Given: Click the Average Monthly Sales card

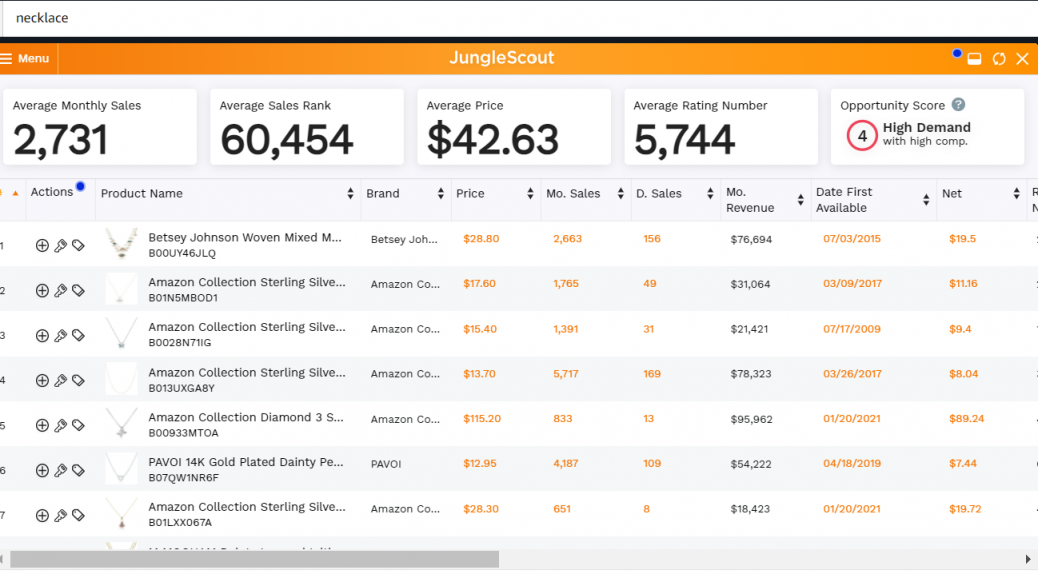Looking at the screenshot, I should tap(100, 126).
